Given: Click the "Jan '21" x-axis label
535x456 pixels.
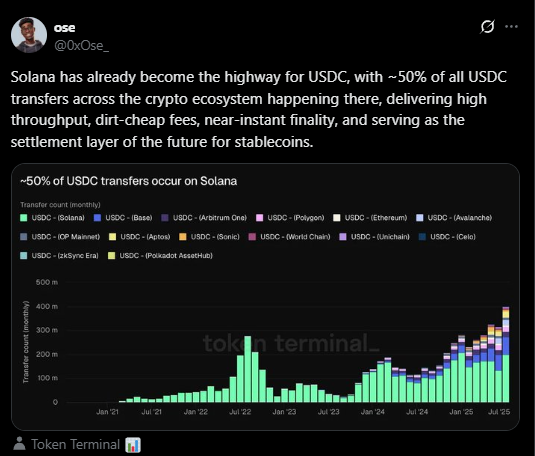Looking at the screenshot, I should [107, 412].
